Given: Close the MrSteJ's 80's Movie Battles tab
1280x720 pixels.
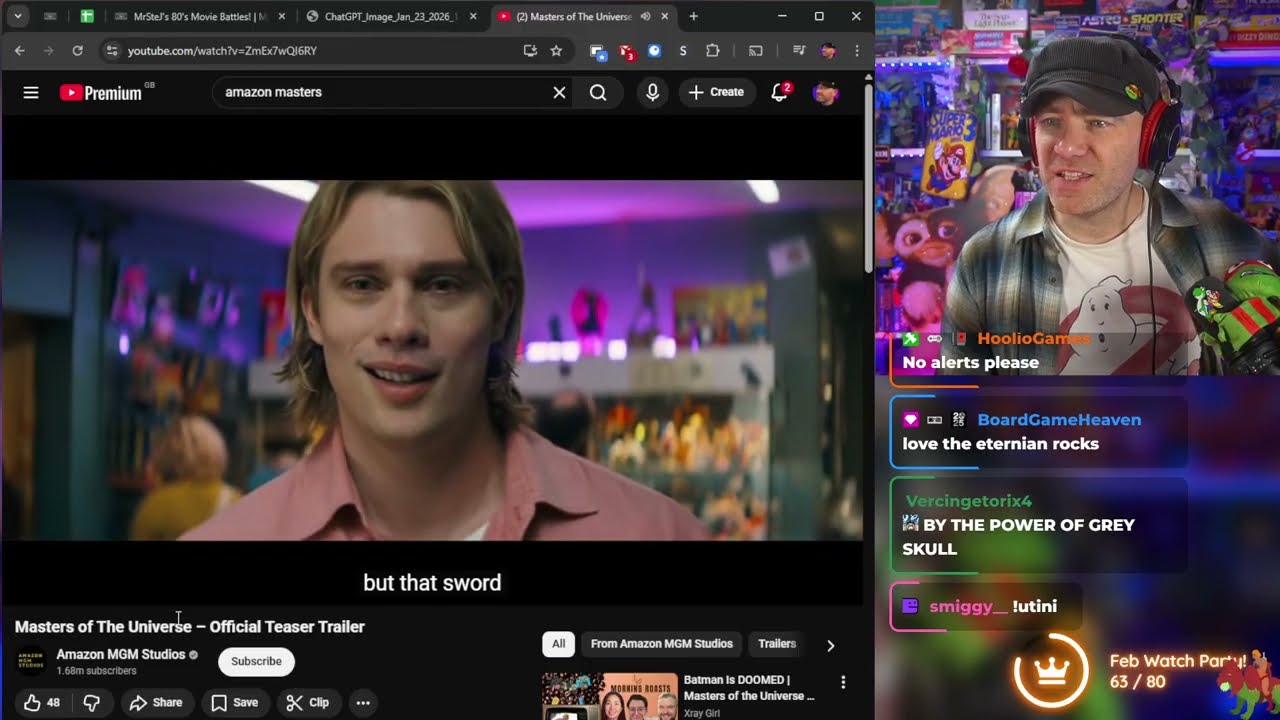Looking at the screenshot, I should (x=281, y=16).
